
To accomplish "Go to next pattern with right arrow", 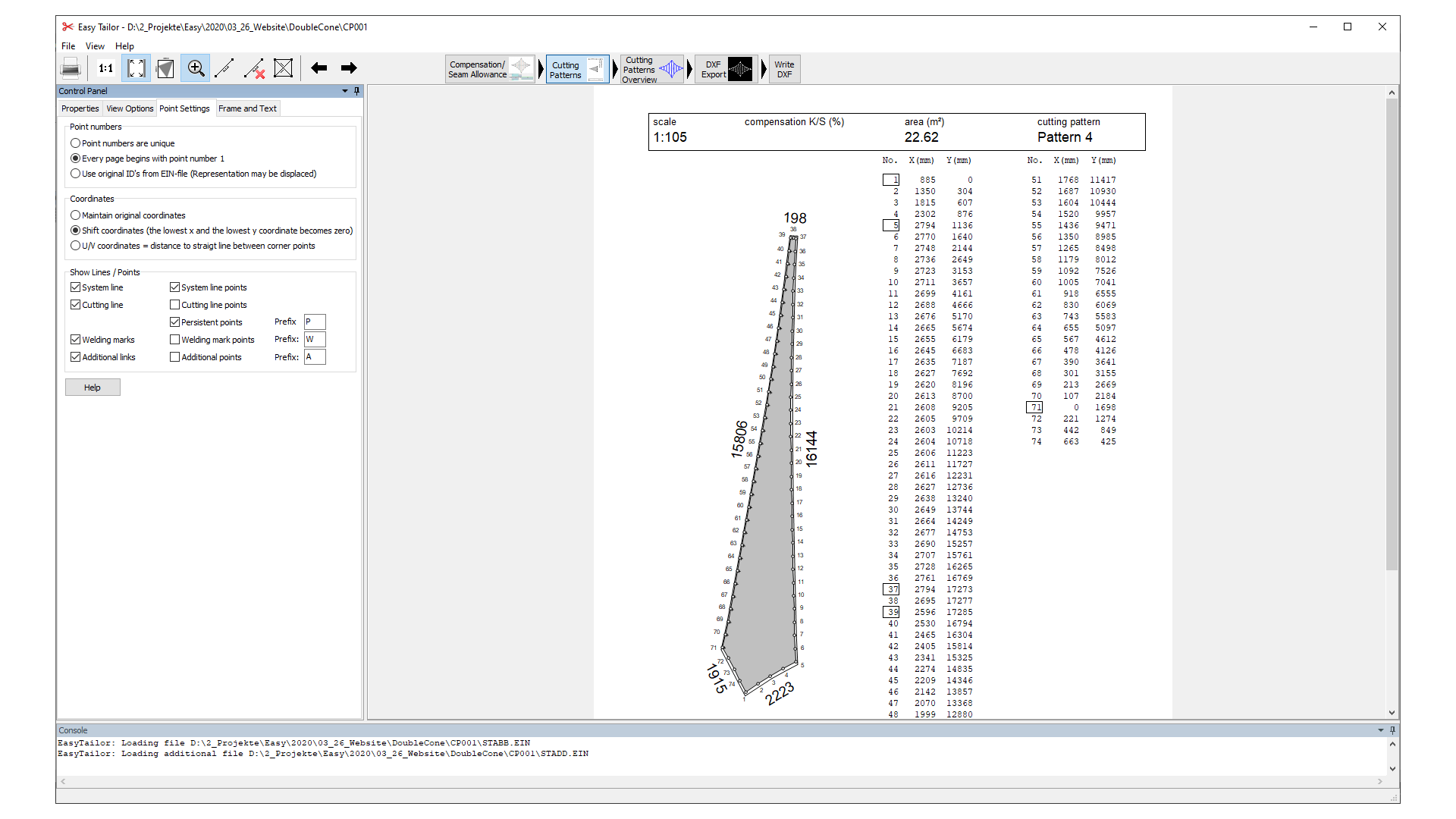I will tap(349, 68).
